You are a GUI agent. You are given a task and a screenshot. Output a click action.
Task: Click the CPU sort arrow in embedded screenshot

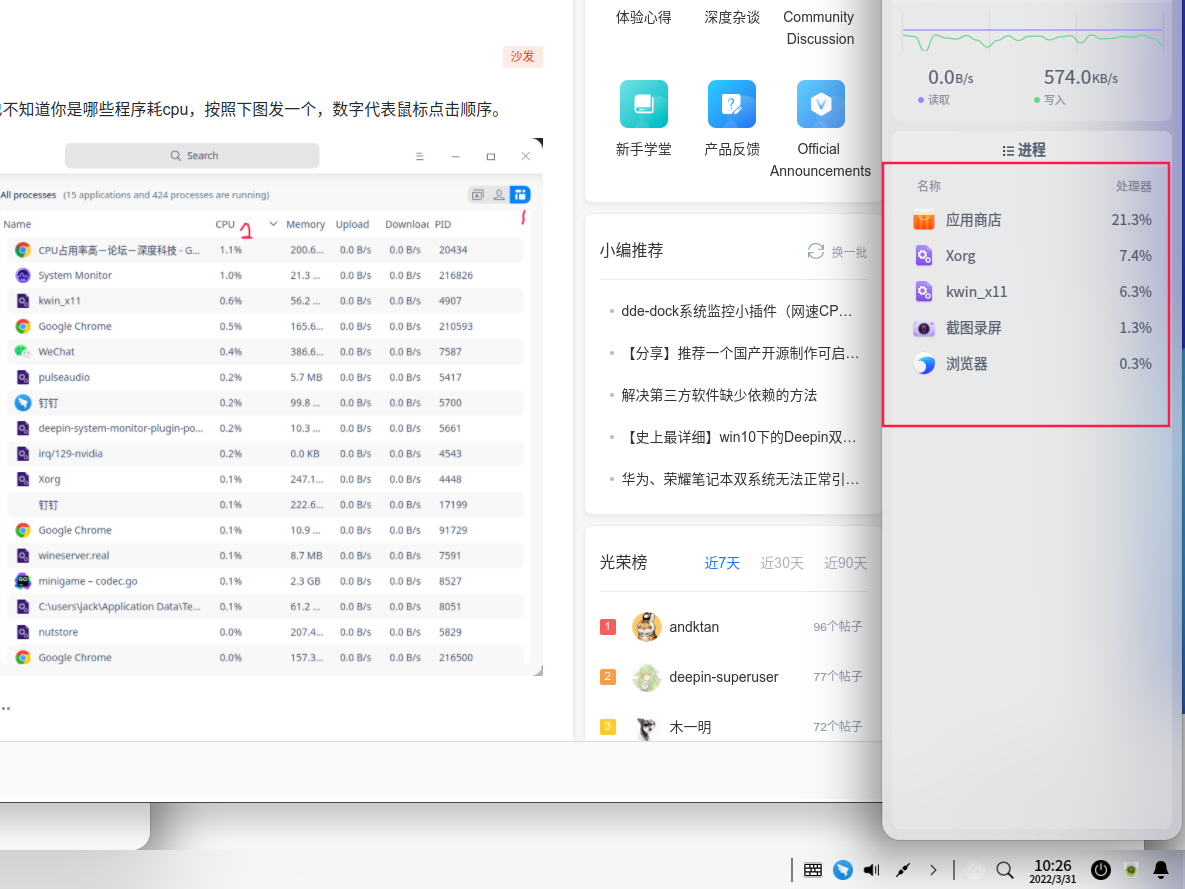(273, 224)
